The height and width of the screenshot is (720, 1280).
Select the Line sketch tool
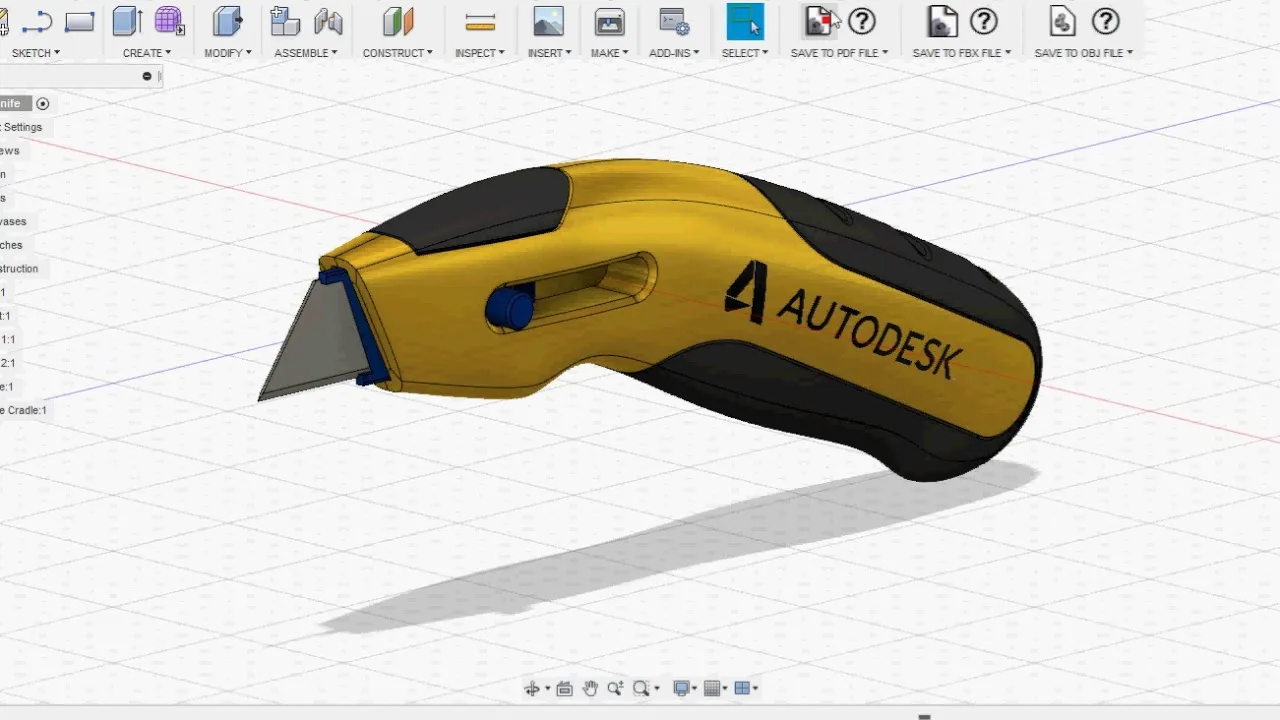point(38,21)
